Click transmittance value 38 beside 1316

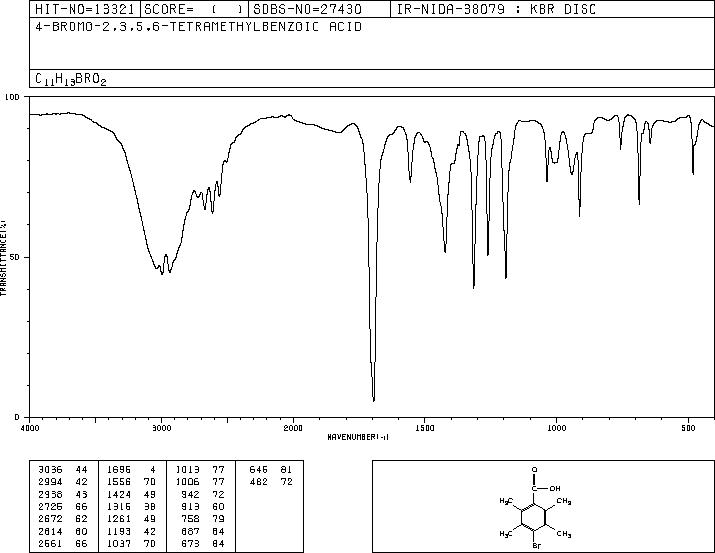pyautogui.click(x=150, y=506)
